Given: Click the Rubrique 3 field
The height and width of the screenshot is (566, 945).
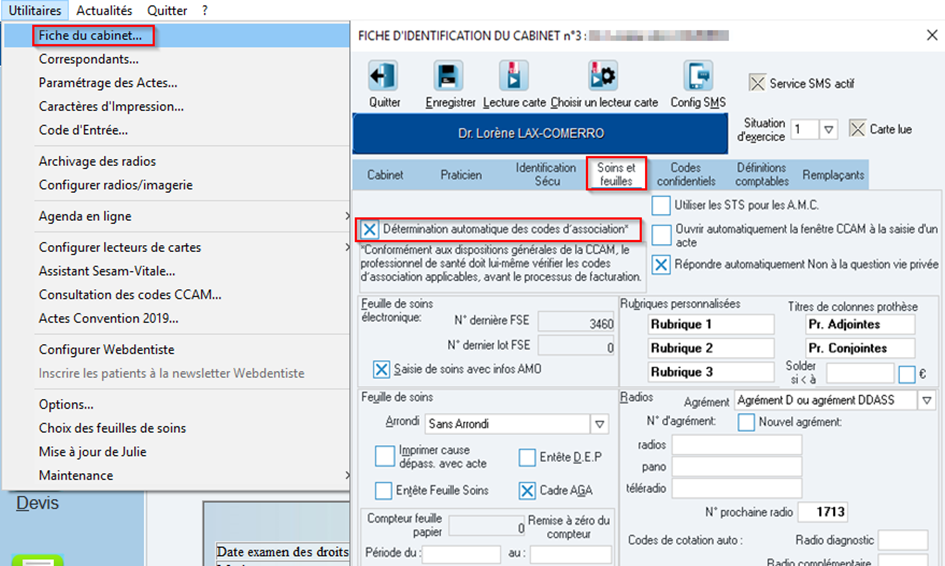Looking at the screenshot, I should click(711, 372).
